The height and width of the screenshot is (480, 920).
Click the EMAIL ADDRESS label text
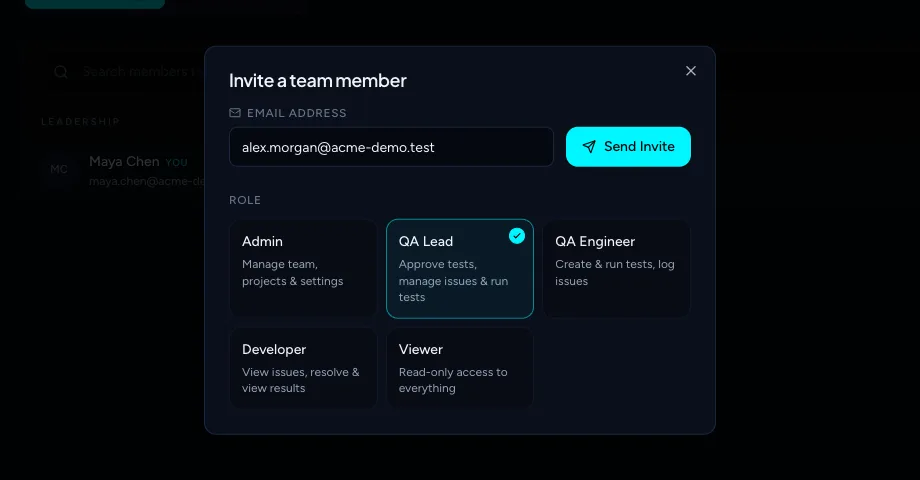[x=296, y=113]
